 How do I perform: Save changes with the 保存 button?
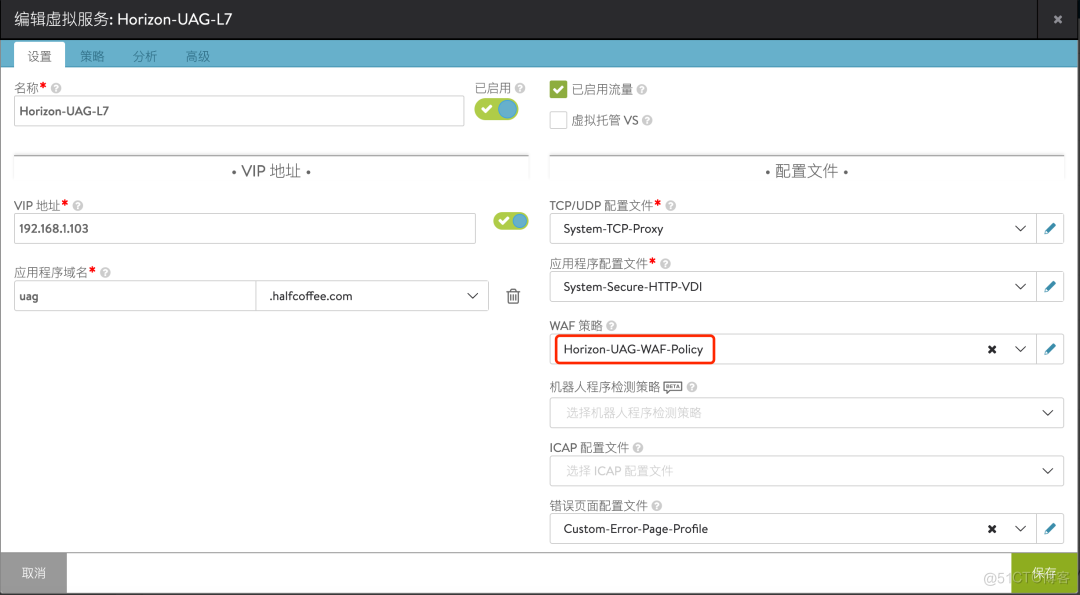(x=1043, y=572)
